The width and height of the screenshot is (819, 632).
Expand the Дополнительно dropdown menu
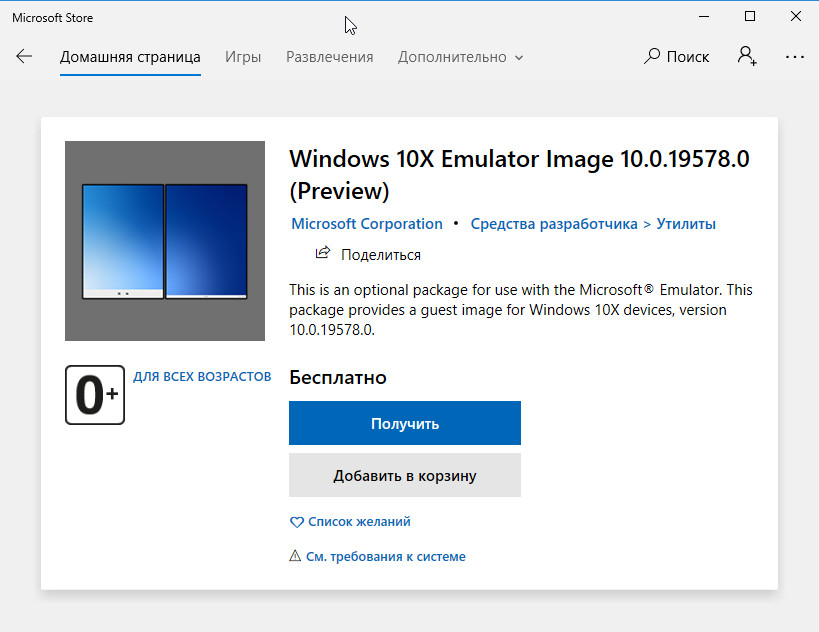point(460,56)
